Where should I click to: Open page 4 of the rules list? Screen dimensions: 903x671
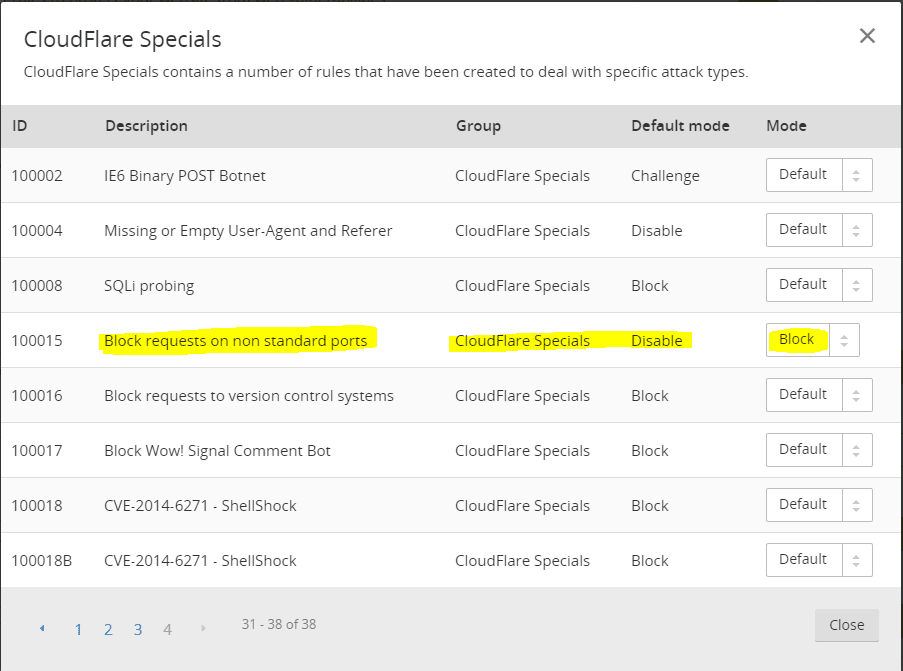pos(168,629)
